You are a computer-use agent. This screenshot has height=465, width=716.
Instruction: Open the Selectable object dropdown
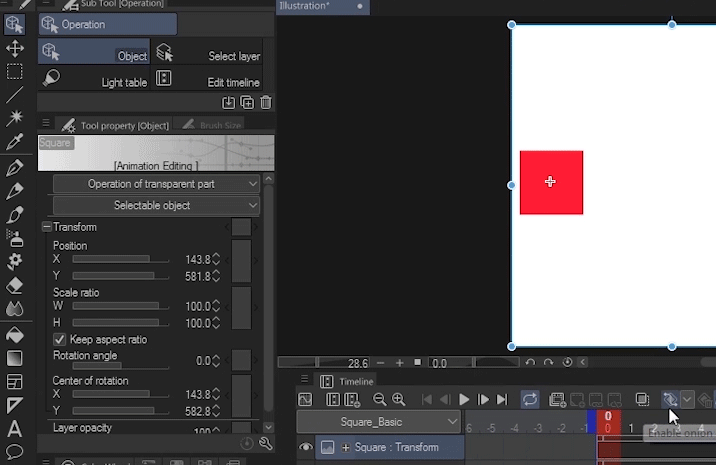coord(156,205)
